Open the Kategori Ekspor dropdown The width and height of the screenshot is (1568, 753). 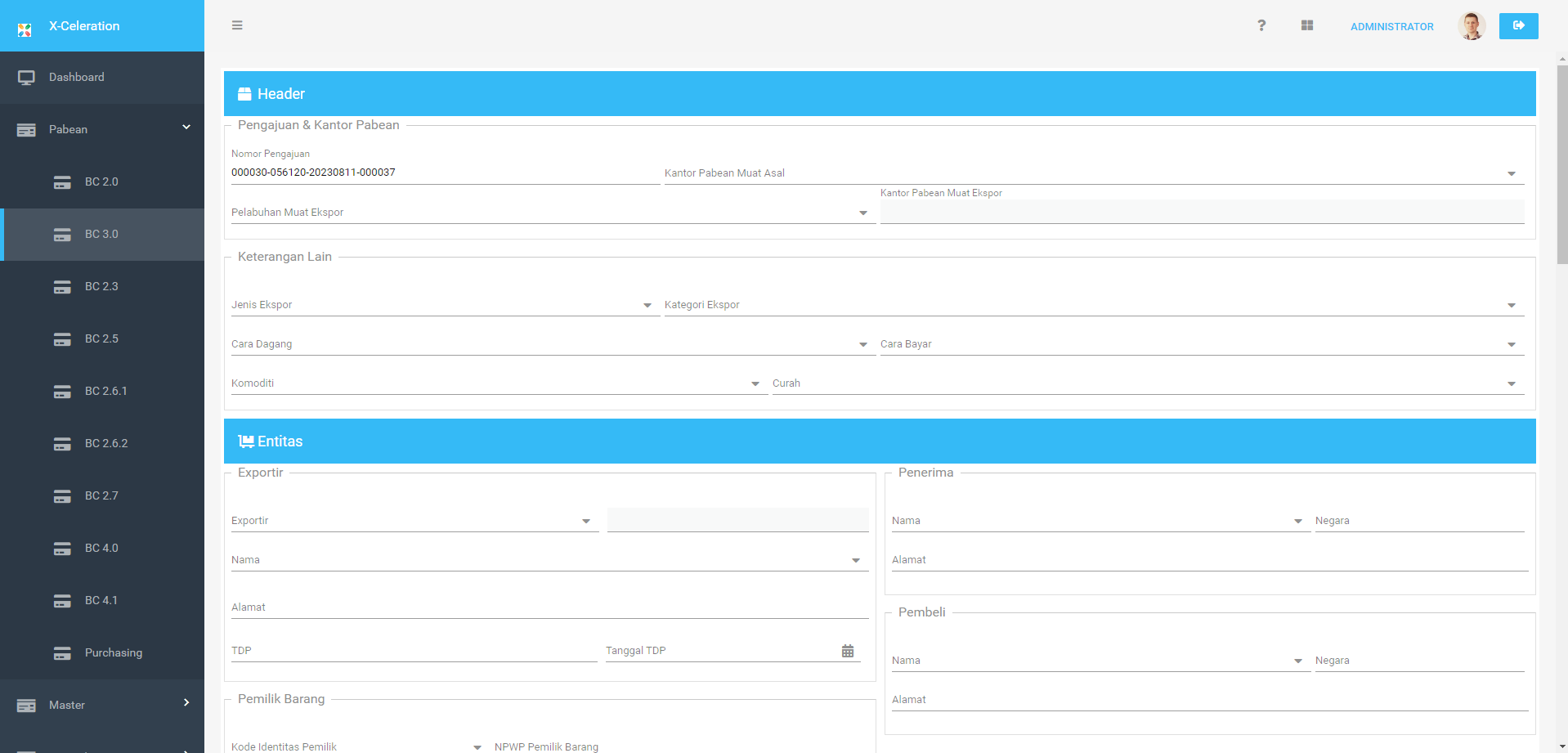tap(1094, 305)
